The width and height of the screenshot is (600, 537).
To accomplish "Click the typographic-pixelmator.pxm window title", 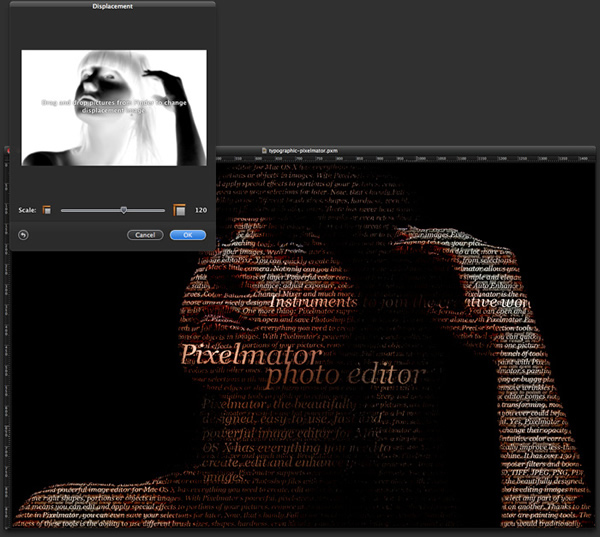I will pyautogui.click(x=303, y=151).
